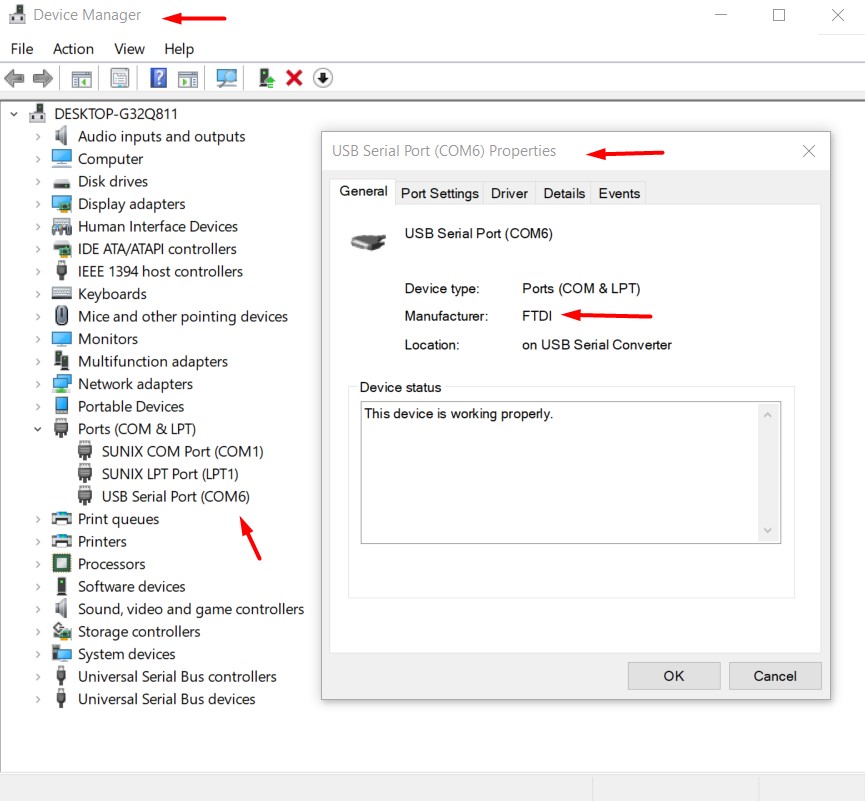Select the Monitors category label
Viewport: 865px width, 801px height.
coord(108,339)
